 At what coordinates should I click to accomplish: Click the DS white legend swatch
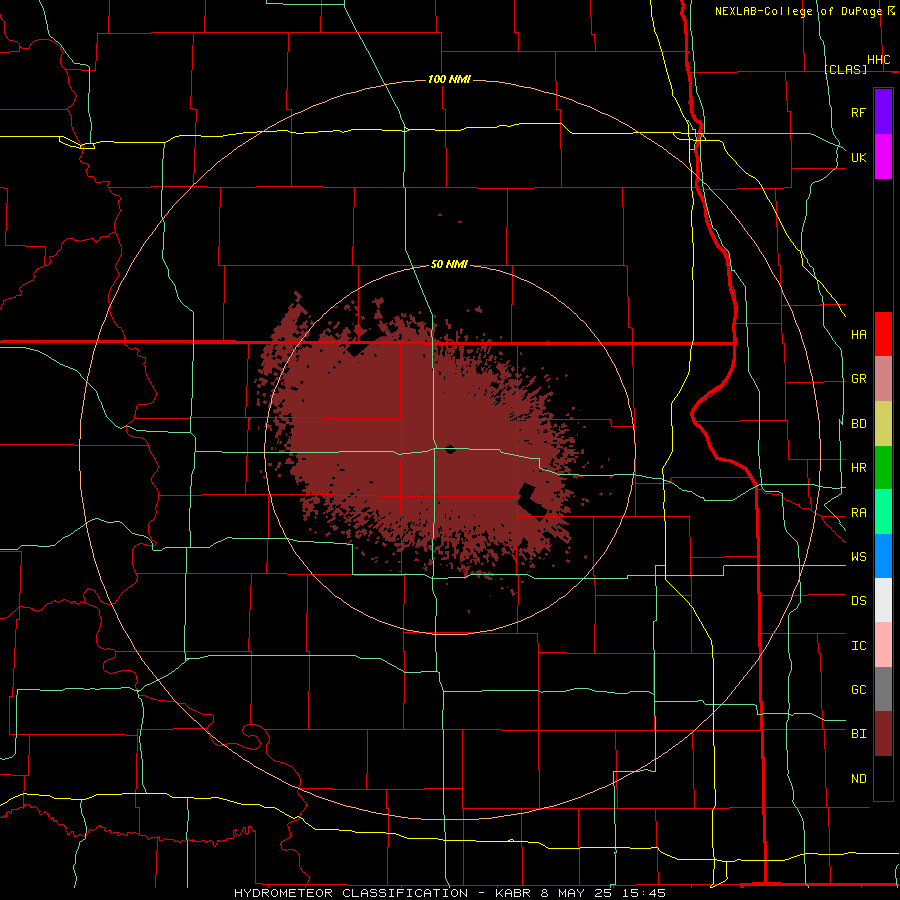coord(883,600)
